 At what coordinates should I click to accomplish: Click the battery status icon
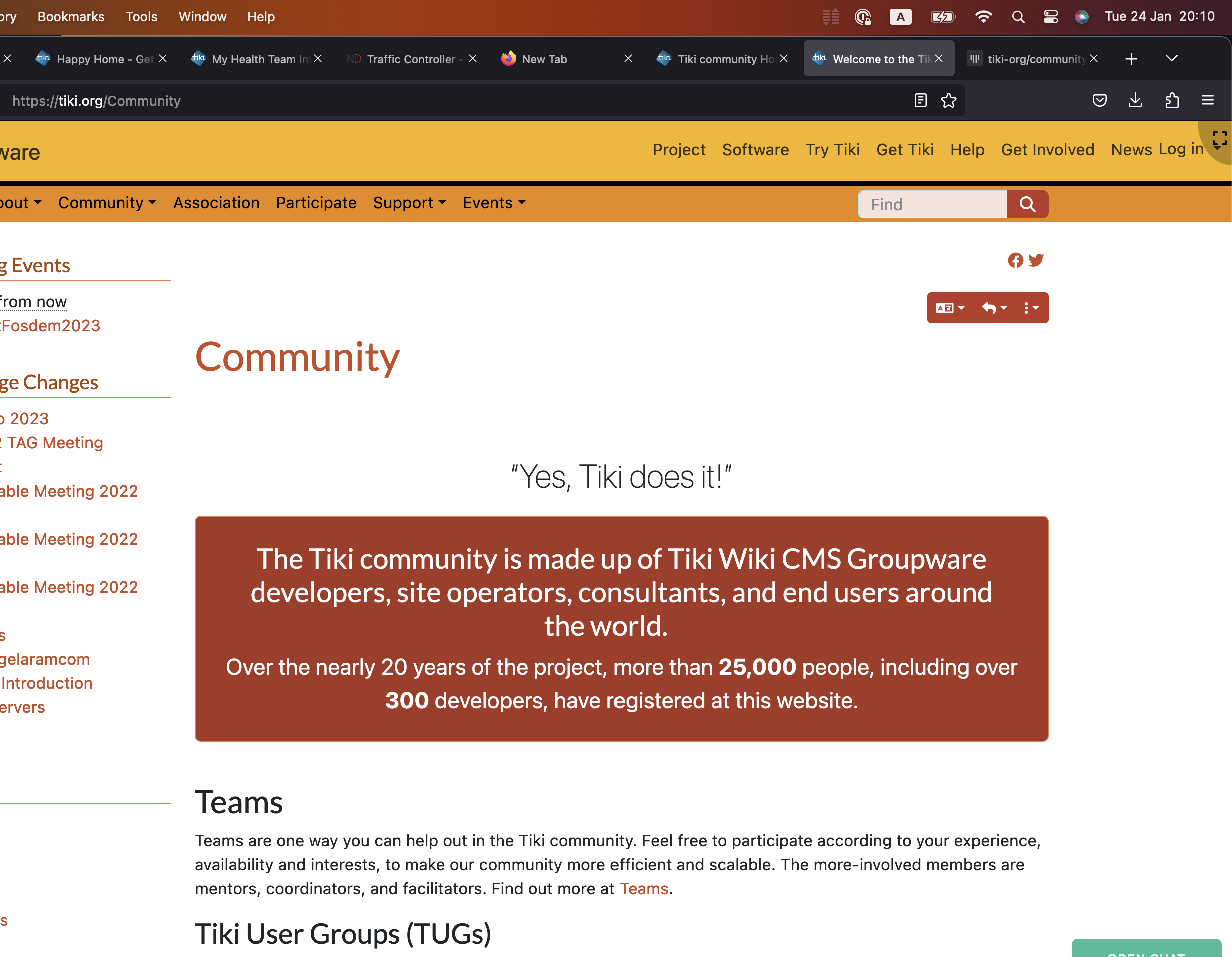pos(943,17)
